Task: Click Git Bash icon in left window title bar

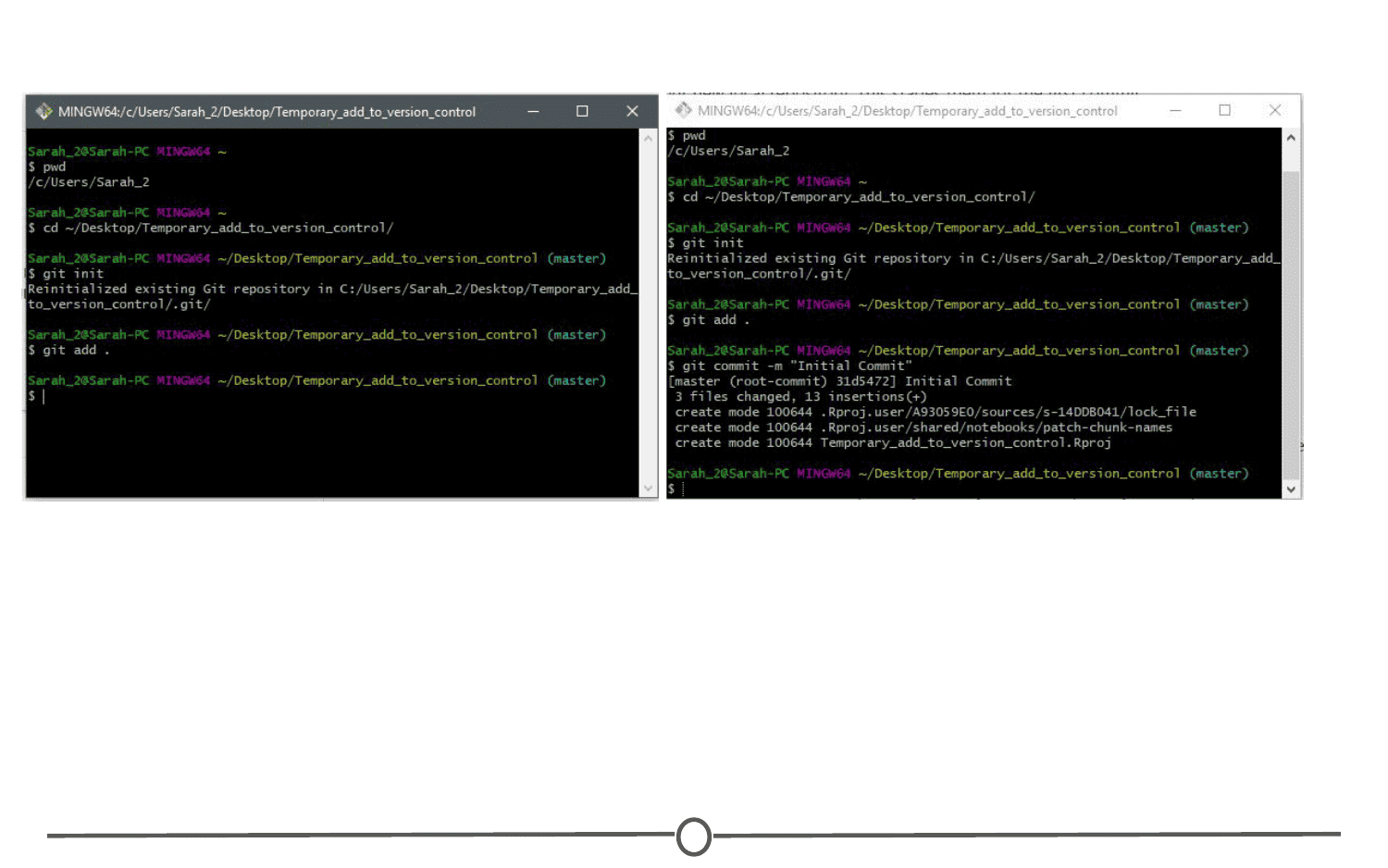Action: click(x=43, y=112)
